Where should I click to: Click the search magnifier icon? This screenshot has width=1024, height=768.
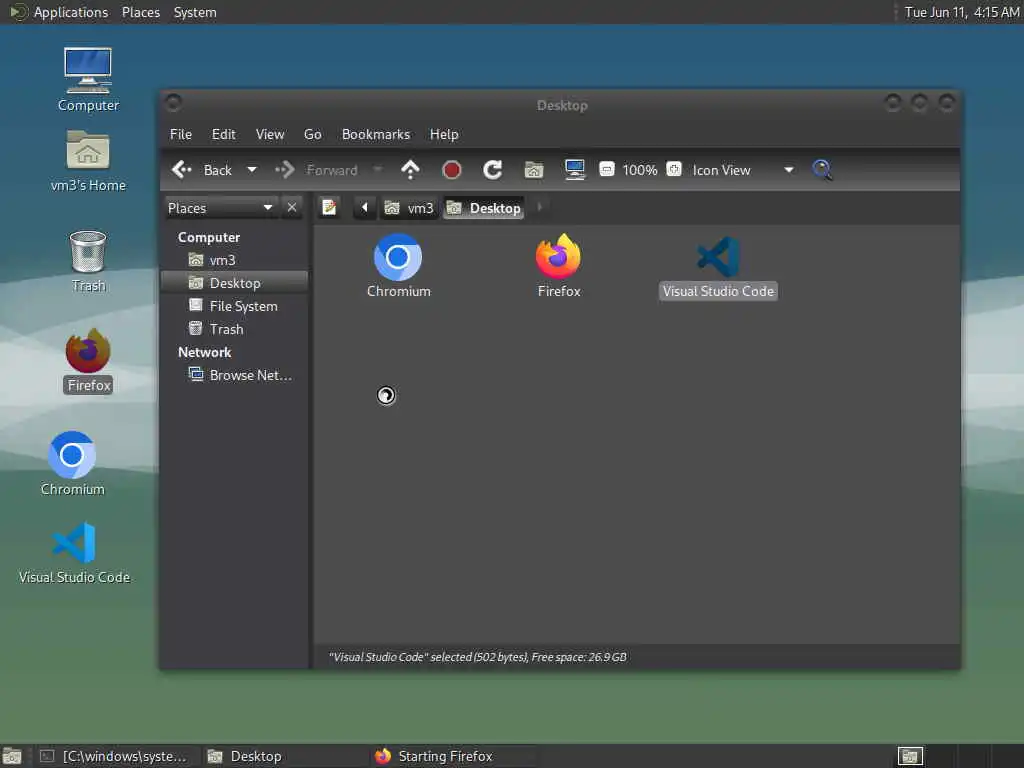coord(822,170)
